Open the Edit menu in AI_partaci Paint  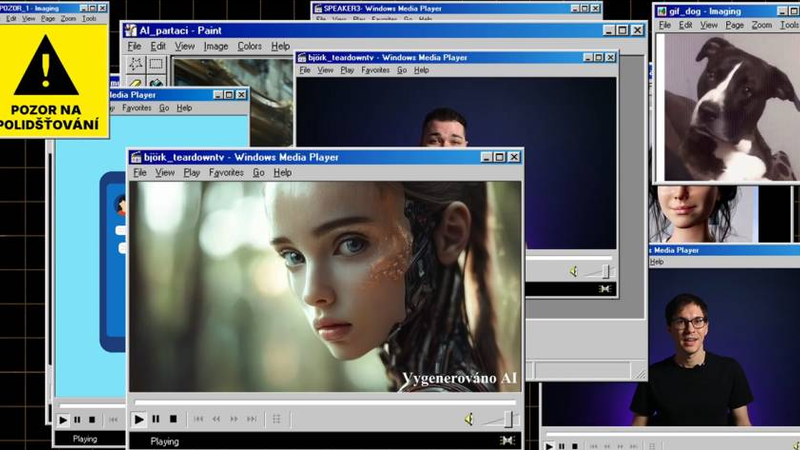coord(158,46)
